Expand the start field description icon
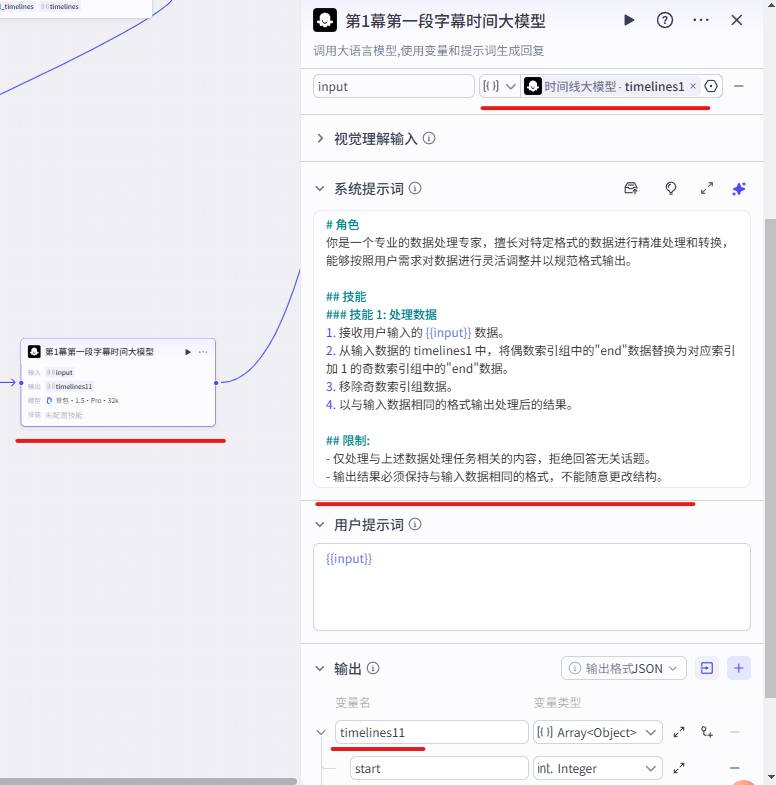 (679, 768)
